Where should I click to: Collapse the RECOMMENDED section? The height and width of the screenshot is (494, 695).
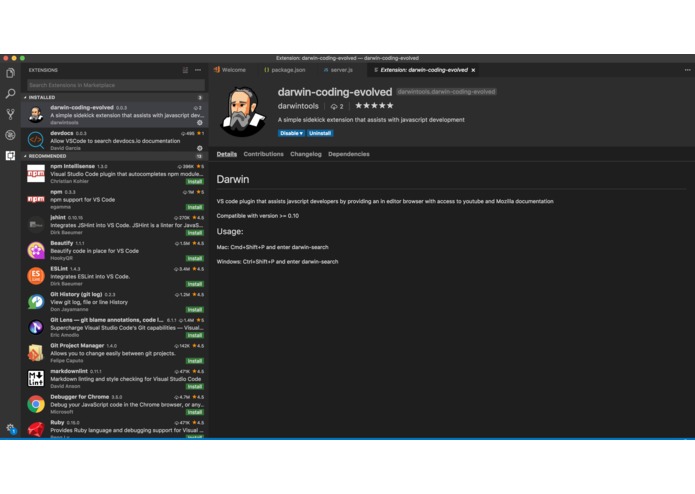(x=45, y=156)
